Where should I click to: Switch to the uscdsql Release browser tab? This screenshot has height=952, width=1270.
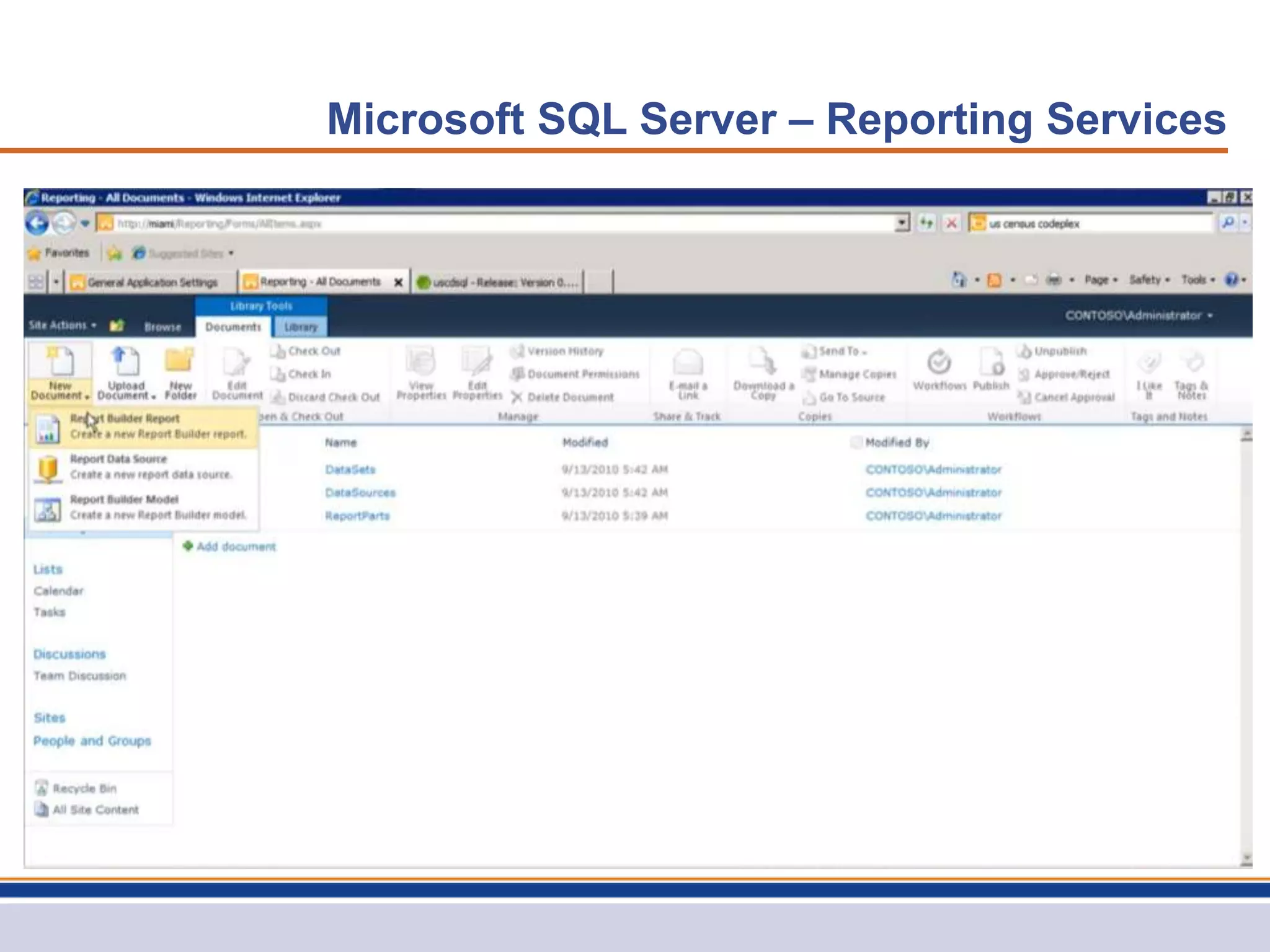pos(498,282)
